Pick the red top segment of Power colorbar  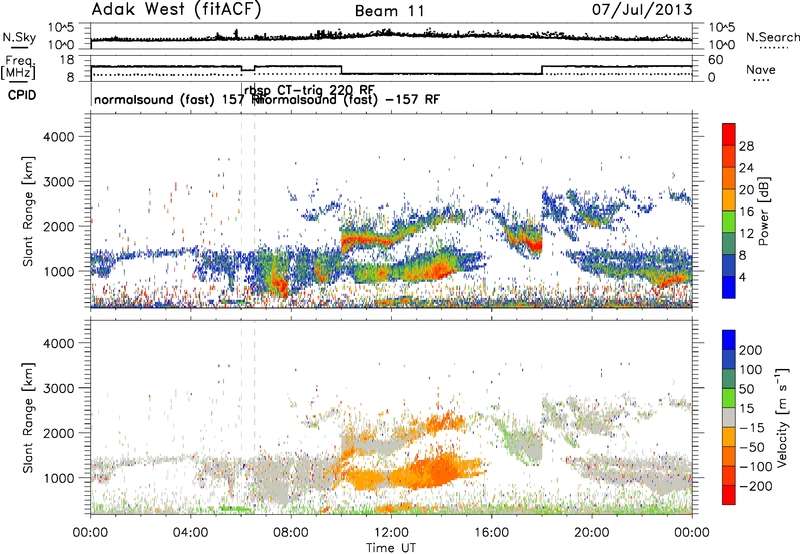coord(729,134)
